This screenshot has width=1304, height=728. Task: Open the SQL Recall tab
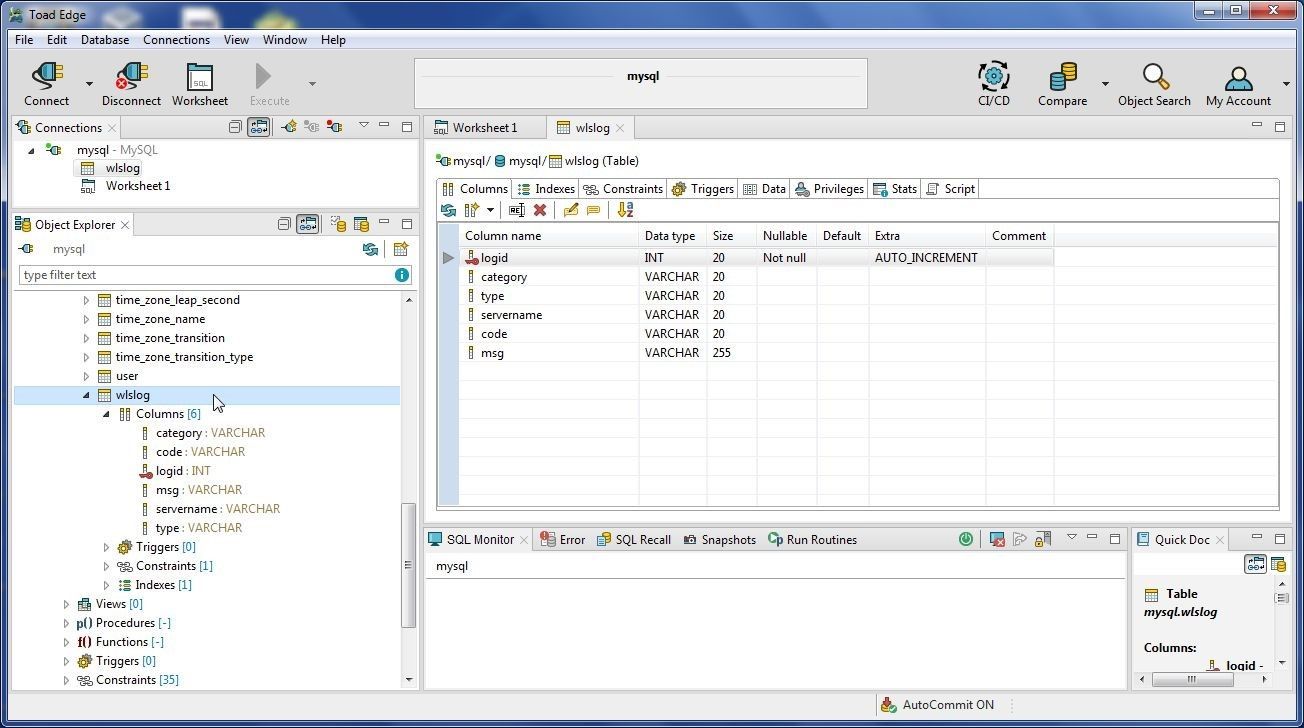(634, 539)
